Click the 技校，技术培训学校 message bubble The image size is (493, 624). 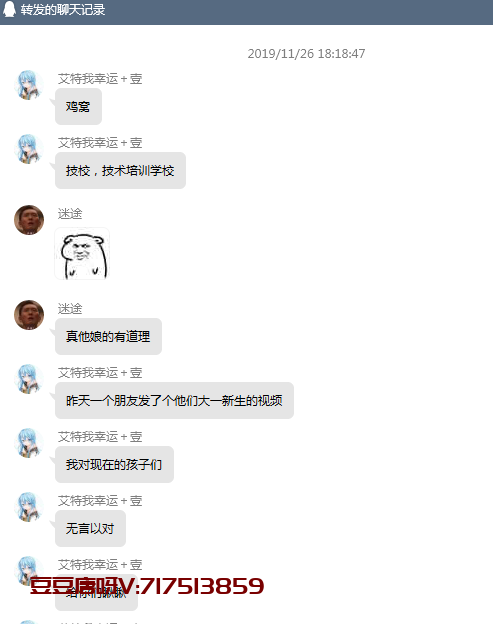coord(120,170)
